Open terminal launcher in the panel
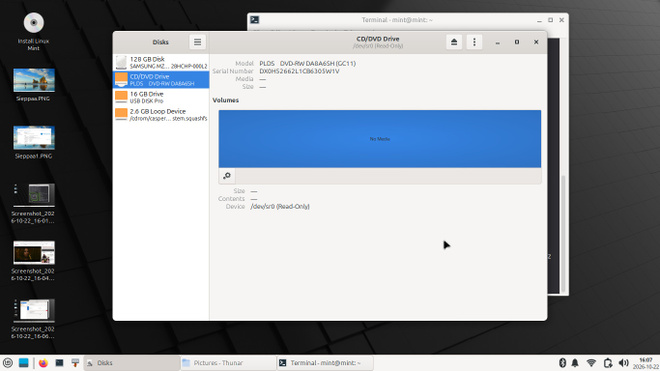This screenshot has height=371, width=660. (59, 363)
